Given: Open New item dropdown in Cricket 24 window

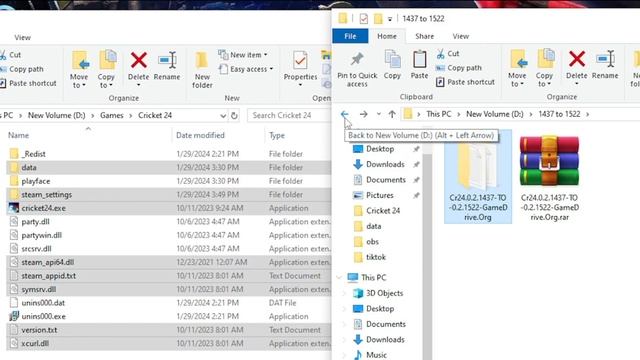Looking at the screenshot, I should (243, 55).
